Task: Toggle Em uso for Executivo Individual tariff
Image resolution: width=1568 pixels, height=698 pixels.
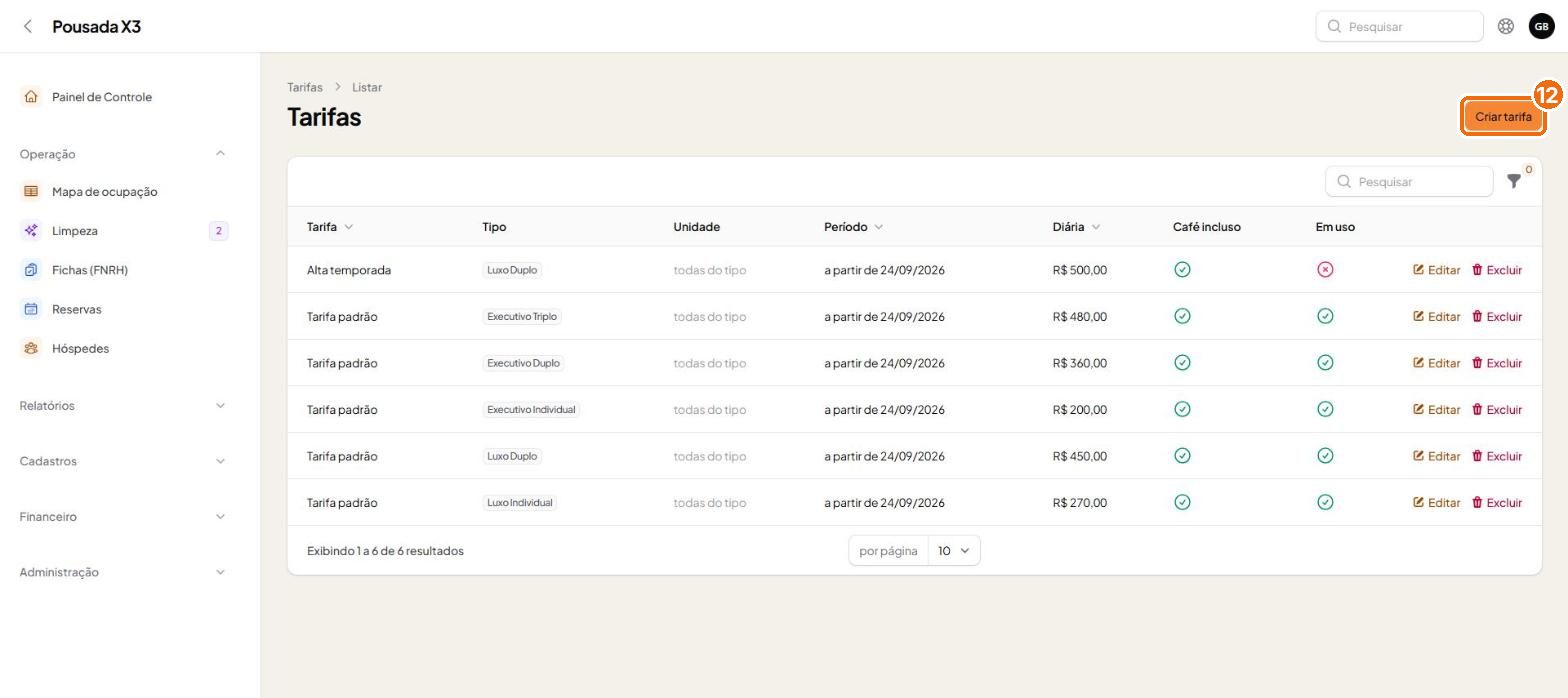Action: [1325, 409]
